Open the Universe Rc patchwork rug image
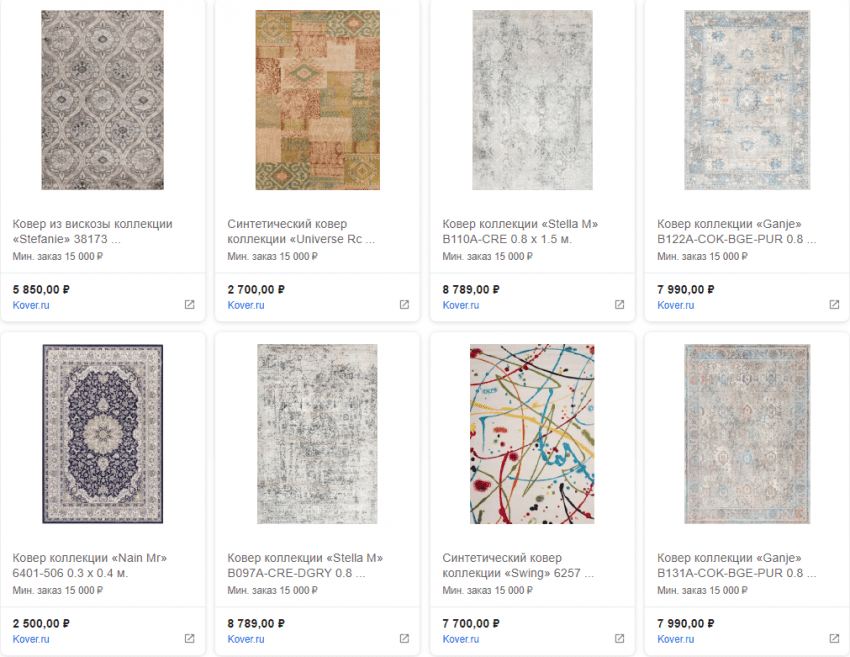This screenshot has height=657, width=850. 317,100
